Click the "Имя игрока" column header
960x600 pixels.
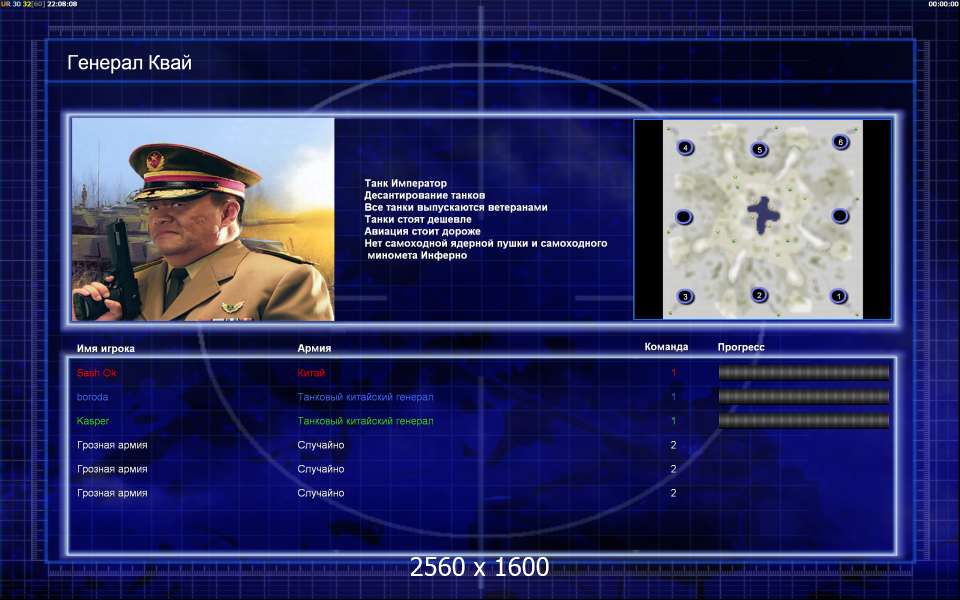point(105,348)
